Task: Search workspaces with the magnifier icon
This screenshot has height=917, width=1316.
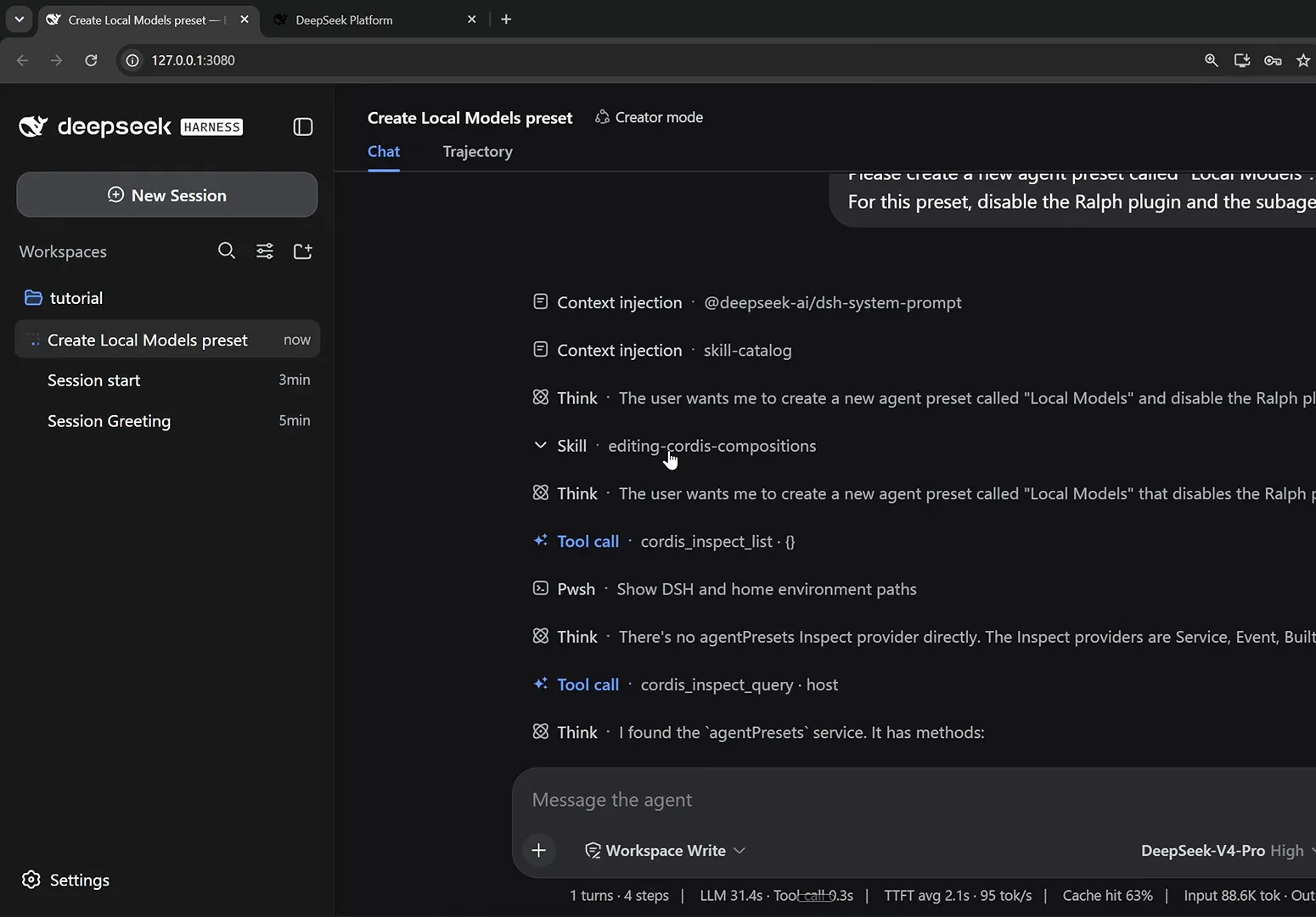Action: tap(227, 250)
